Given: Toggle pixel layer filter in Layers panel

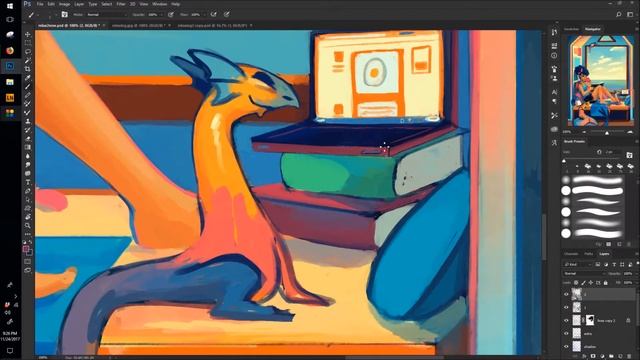Looking at the screenshot, I should 598,264.
